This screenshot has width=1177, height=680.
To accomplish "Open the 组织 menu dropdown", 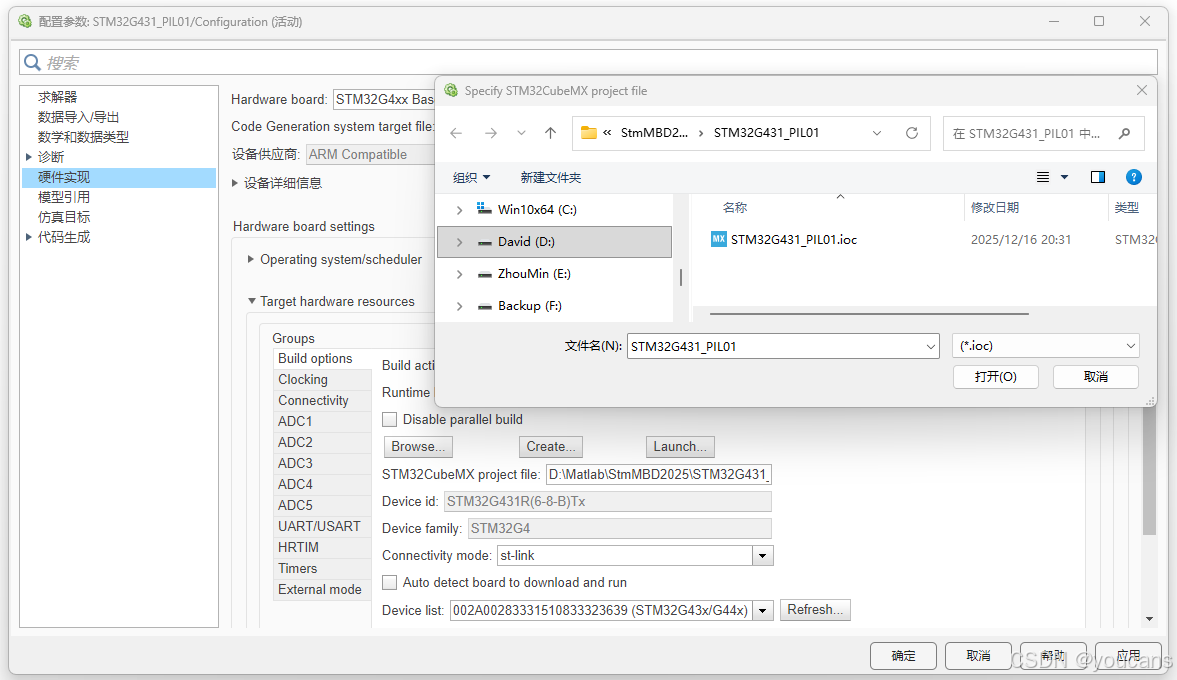I will pyautogui.click(x=471, y=177).
